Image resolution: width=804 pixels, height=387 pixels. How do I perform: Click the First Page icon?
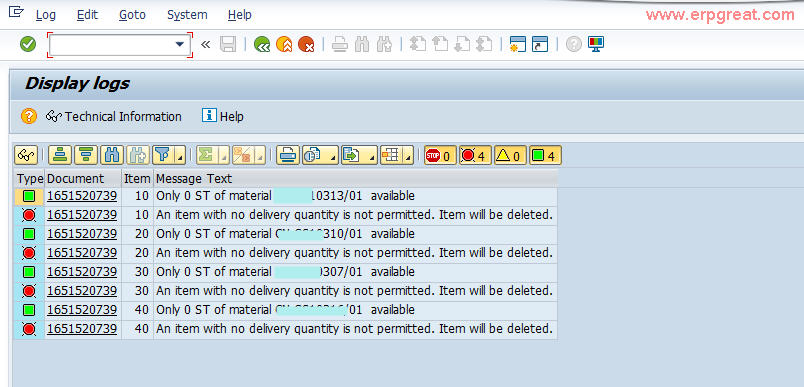click(418, 45)
